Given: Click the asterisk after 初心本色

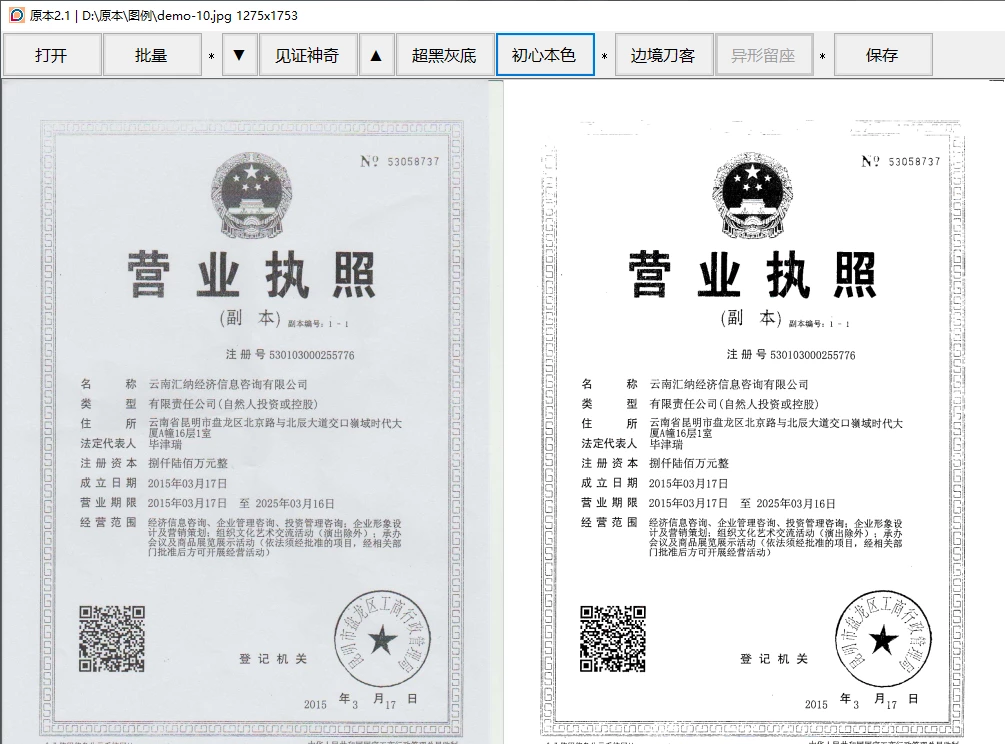Looking at the screenshot, I should [605, 57].
